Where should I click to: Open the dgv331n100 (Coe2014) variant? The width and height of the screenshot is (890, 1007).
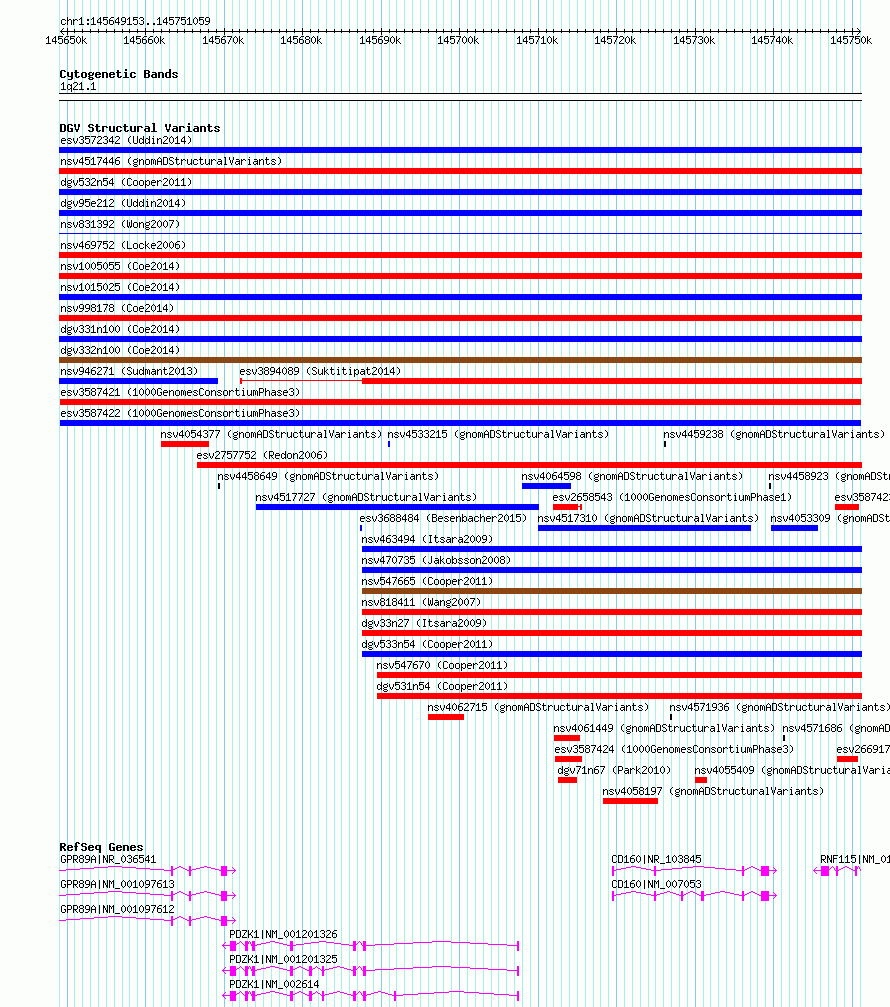click(120, 329)
